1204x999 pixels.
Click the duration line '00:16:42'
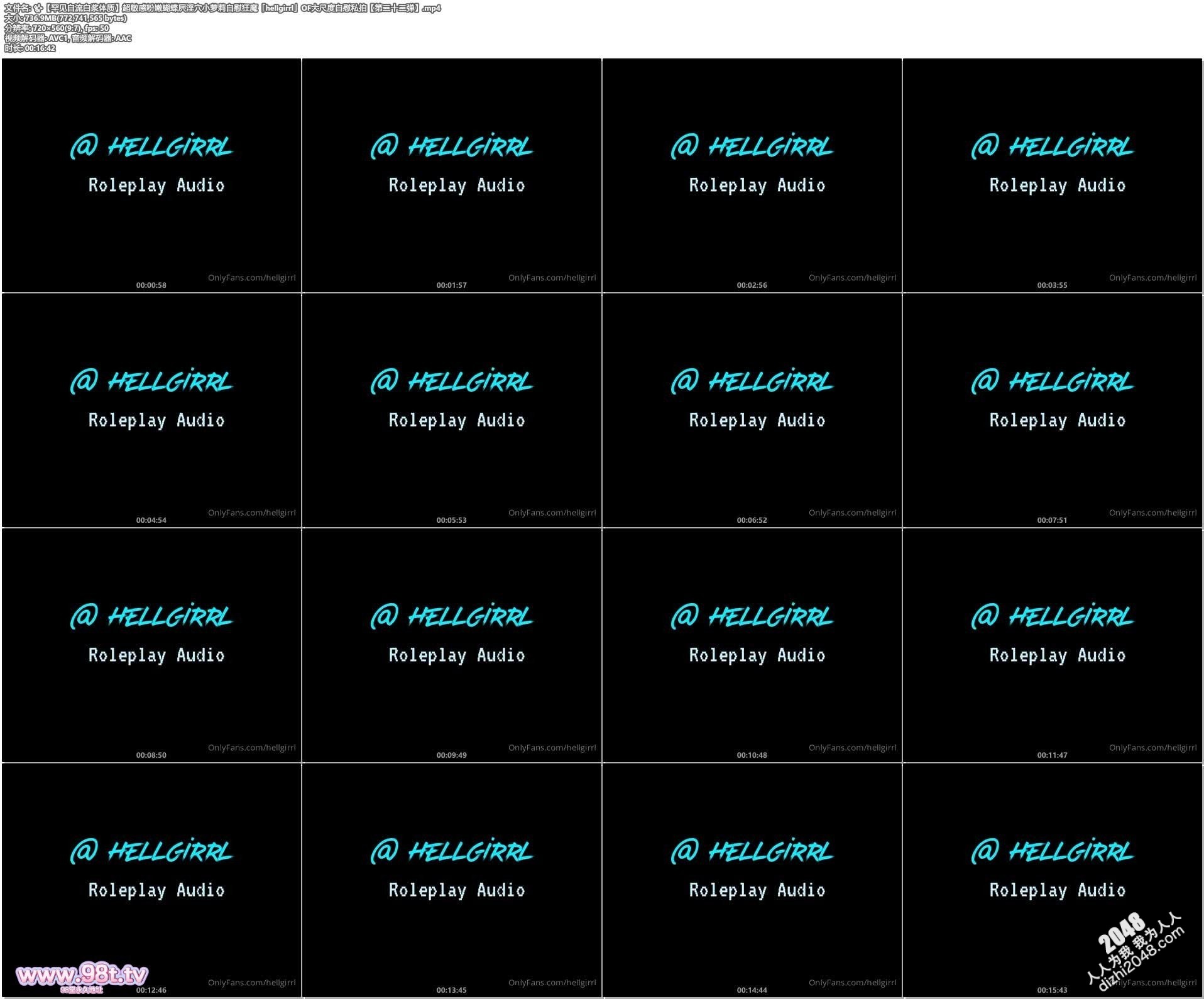tap(30, 48)
